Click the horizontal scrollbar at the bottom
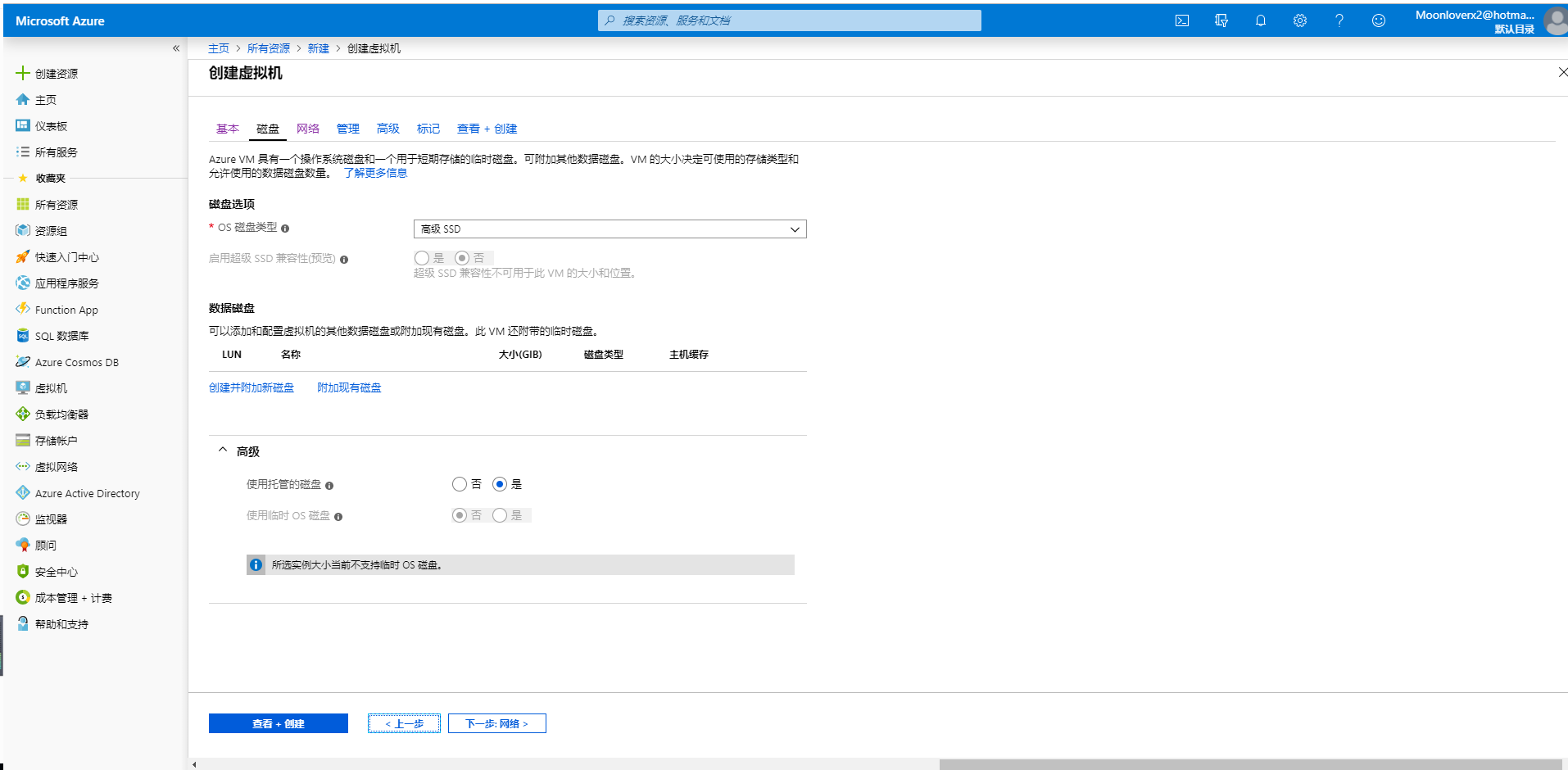This screenshot has height=770, width=1568. (x=1250, y=764)
